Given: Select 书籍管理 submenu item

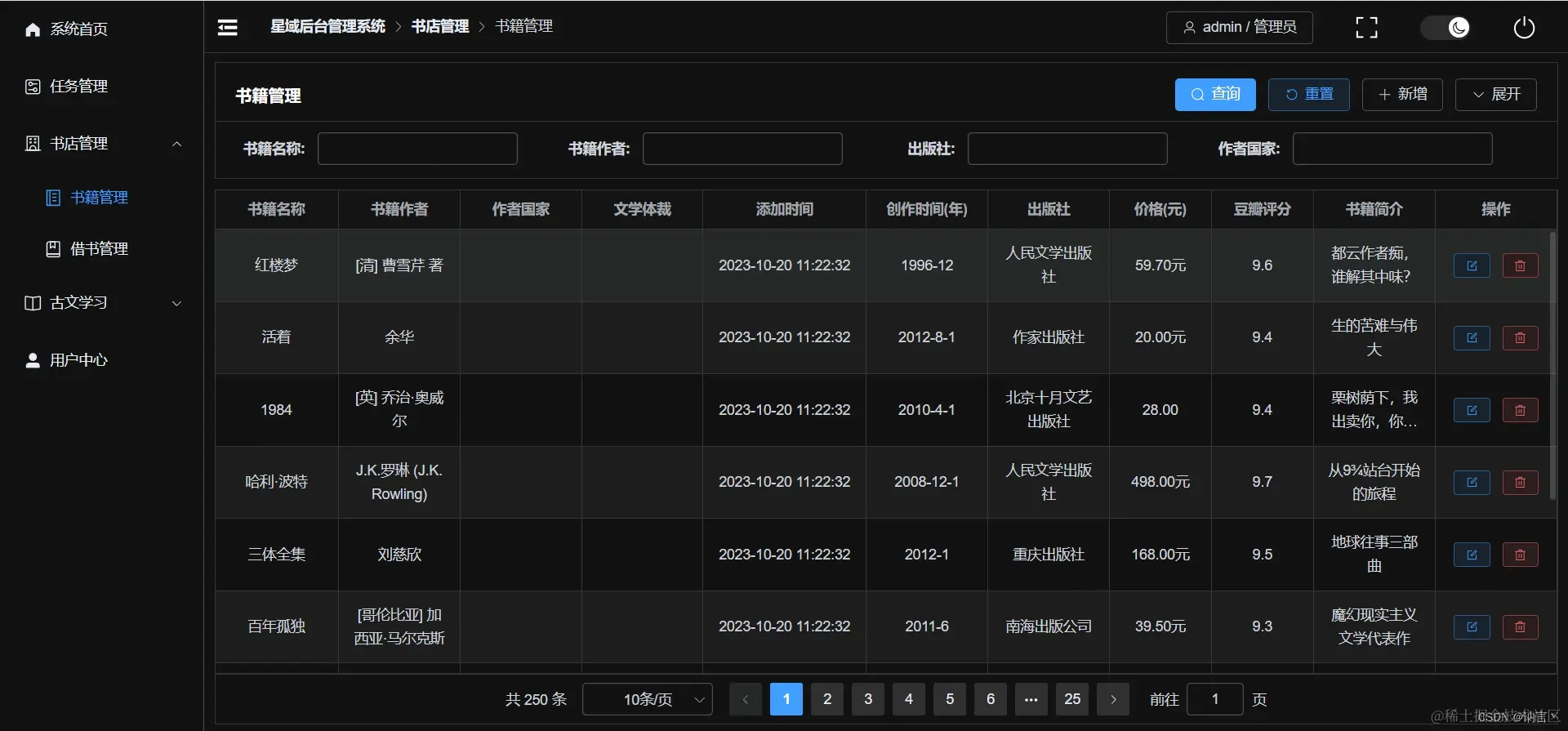Looking at the screenshot, I should click(x=101, y=198).
